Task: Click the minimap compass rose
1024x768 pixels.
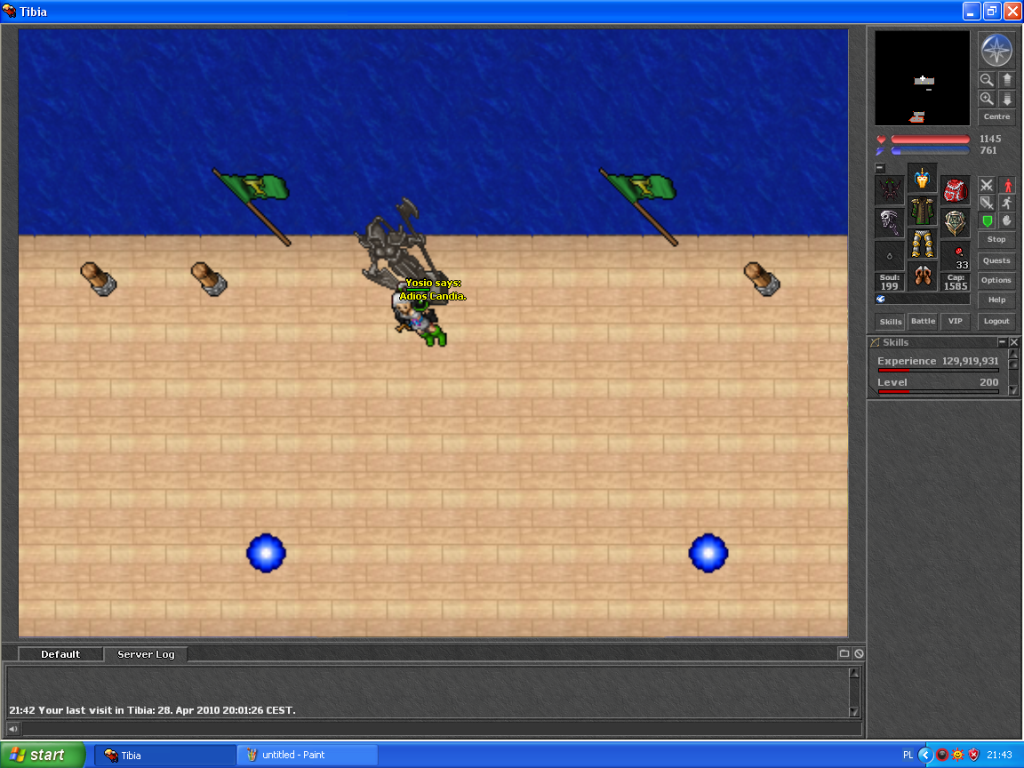Action: coord(996,50)
